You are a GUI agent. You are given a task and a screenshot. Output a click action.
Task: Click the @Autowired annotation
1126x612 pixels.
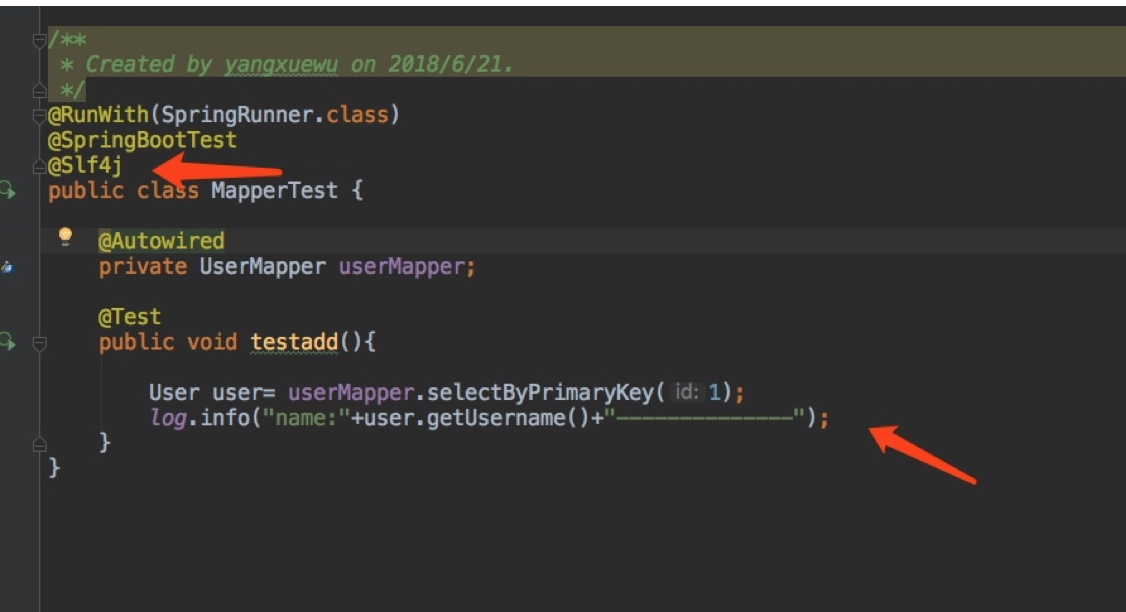(x=162, y=241)
